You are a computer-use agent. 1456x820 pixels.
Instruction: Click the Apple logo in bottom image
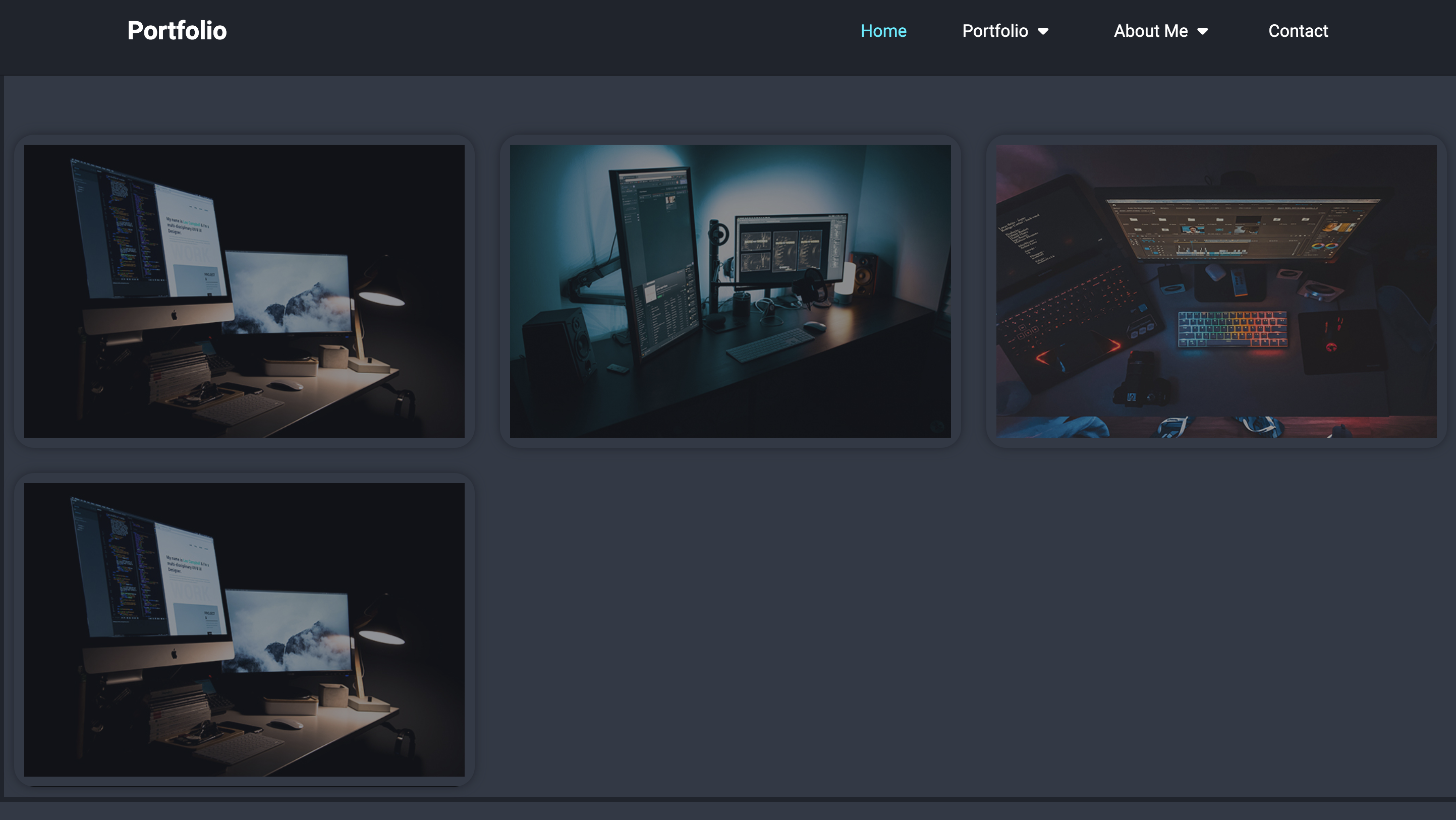(174, 654)
